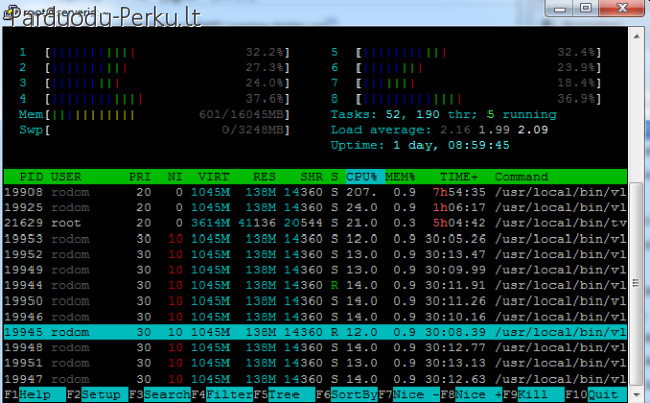Toggle F5 Tree view
650x403 pixels.
point(276,395)
